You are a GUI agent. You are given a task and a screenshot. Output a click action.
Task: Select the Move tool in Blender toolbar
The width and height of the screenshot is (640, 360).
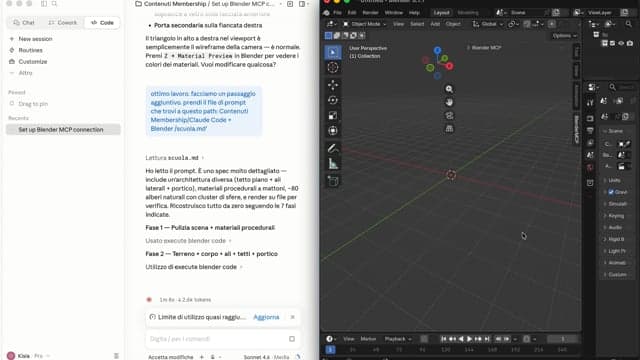(x=333, y=85)
